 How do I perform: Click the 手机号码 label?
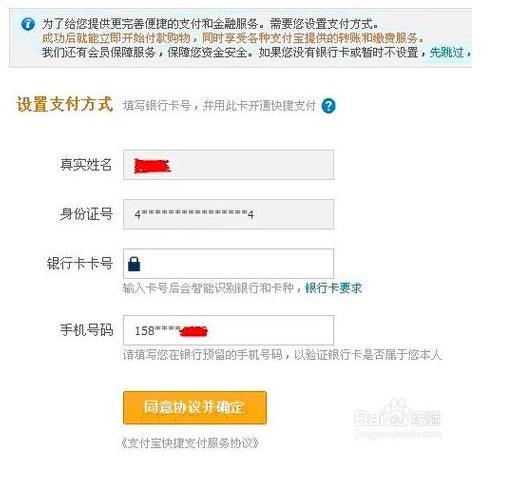click(x=86, y=330)
